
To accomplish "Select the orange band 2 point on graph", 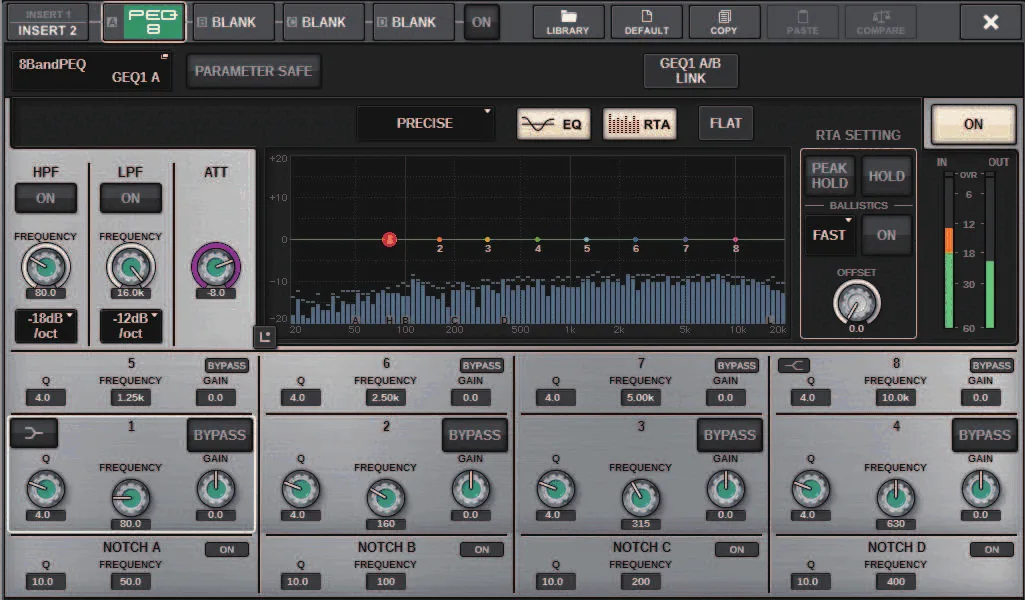I will 439,240.
